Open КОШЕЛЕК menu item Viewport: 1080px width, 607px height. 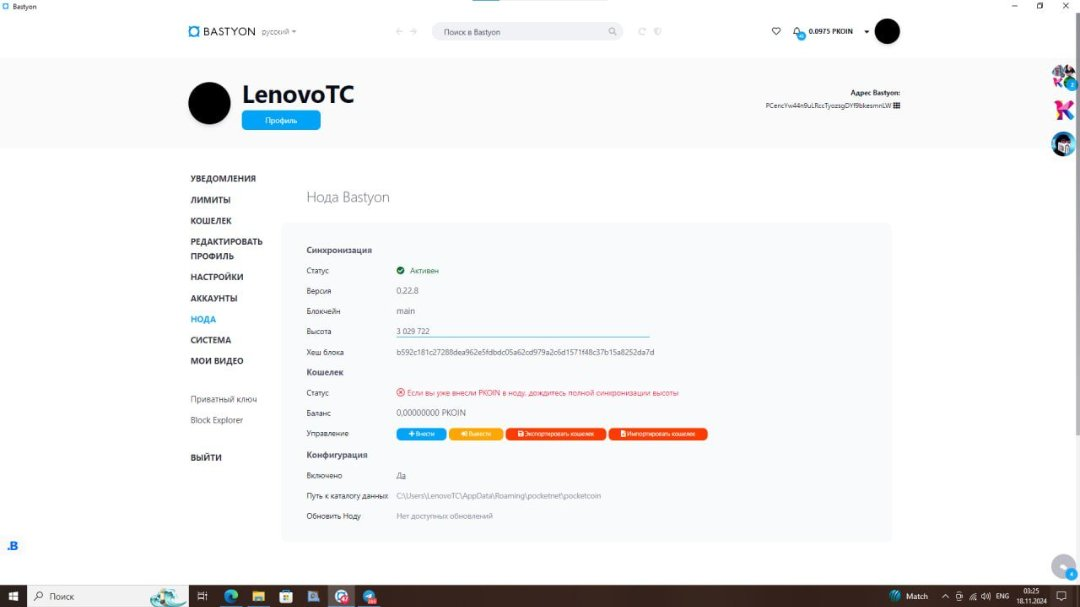click(211, 220)
